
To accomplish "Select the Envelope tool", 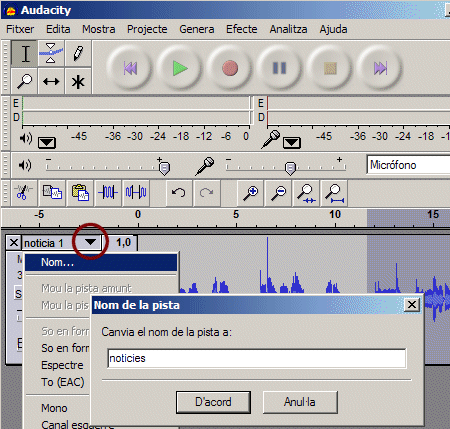I will pyautogui.click(x=51, y=53).
